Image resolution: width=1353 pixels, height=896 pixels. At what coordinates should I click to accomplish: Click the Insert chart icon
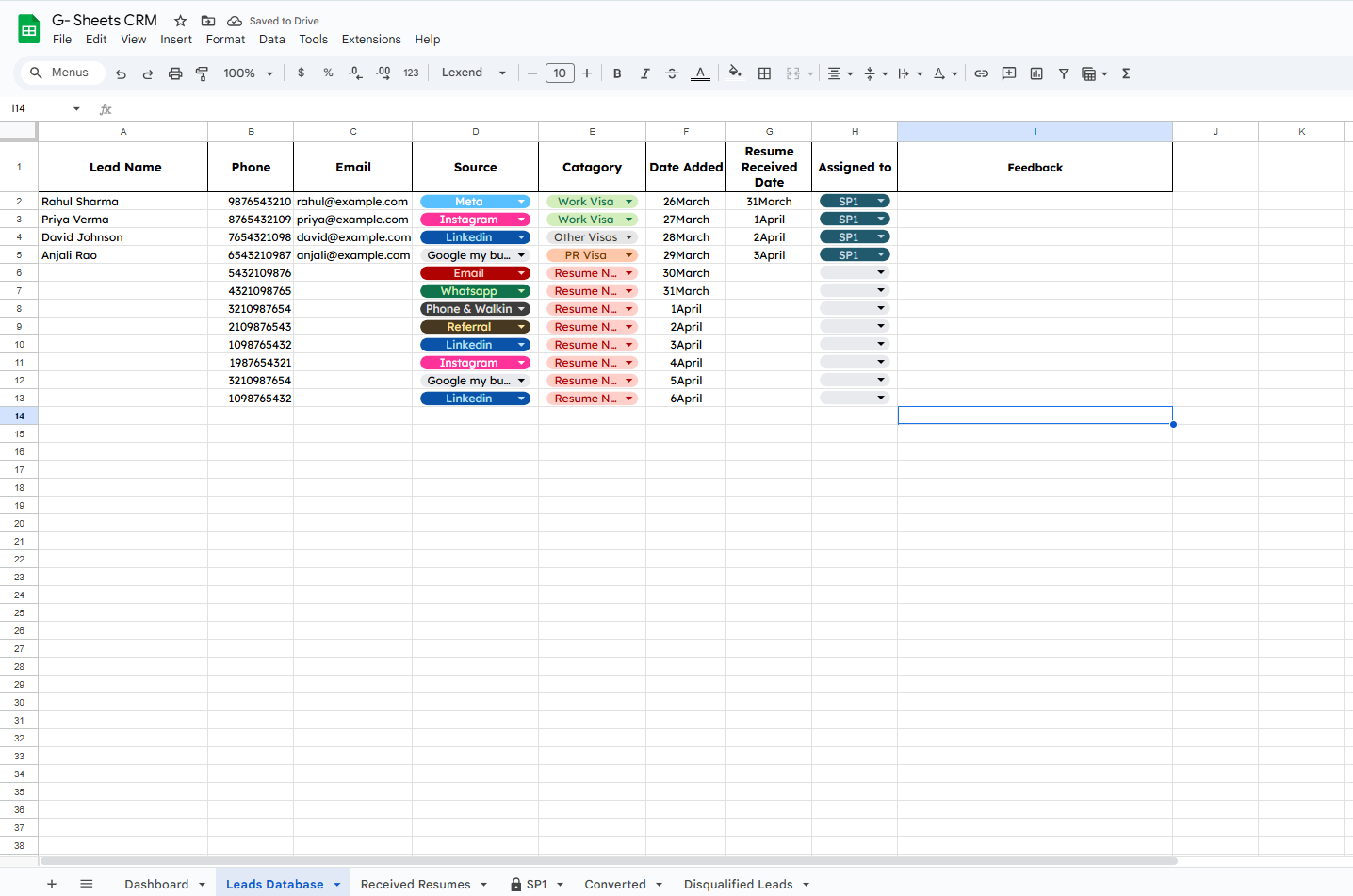point(1036,73)
